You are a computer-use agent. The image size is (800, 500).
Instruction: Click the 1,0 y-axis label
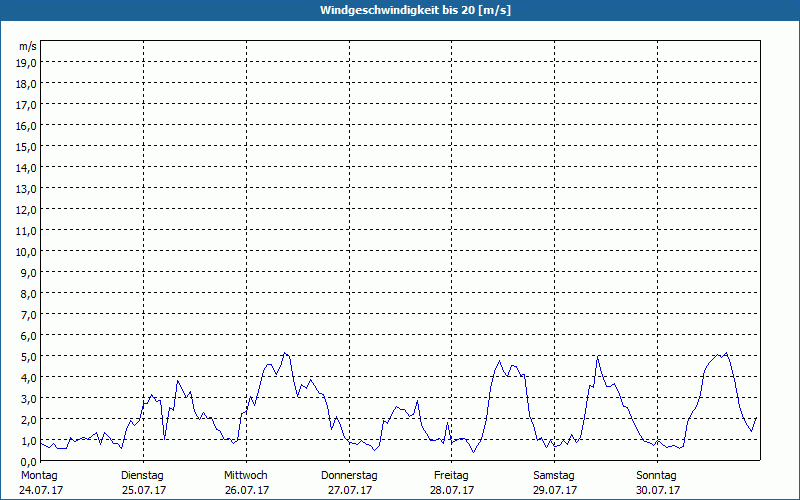29,441
